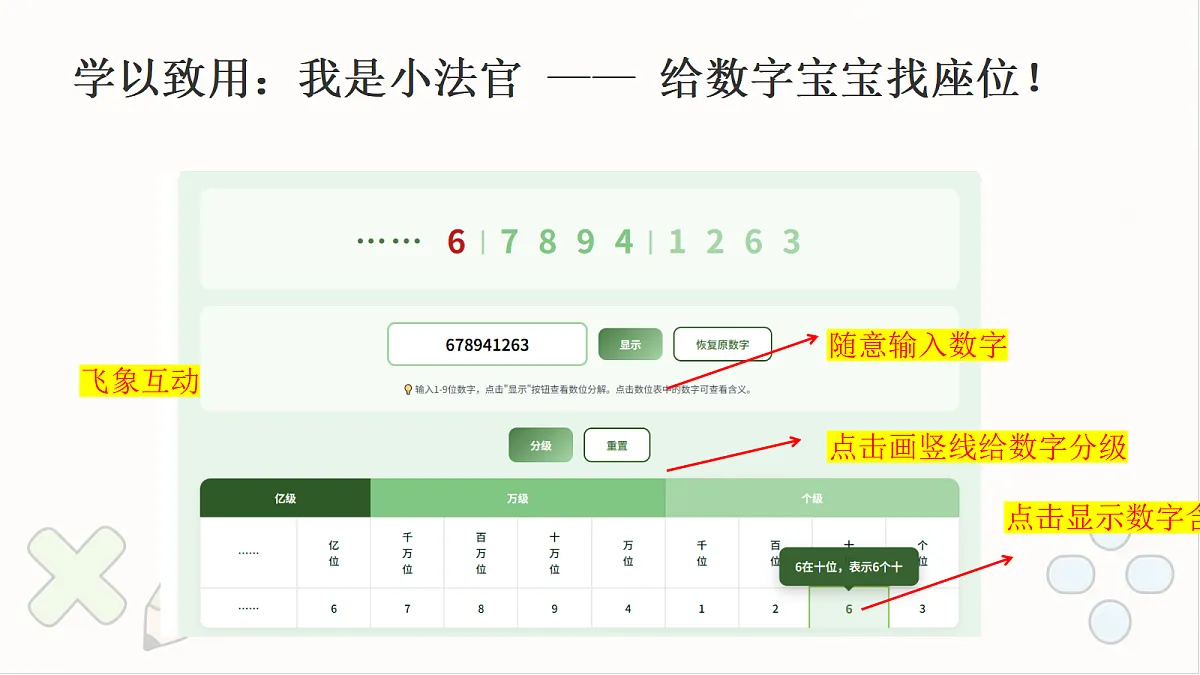Select the 个级 header in the place table

pyautogui.click(x=812, y=498)
